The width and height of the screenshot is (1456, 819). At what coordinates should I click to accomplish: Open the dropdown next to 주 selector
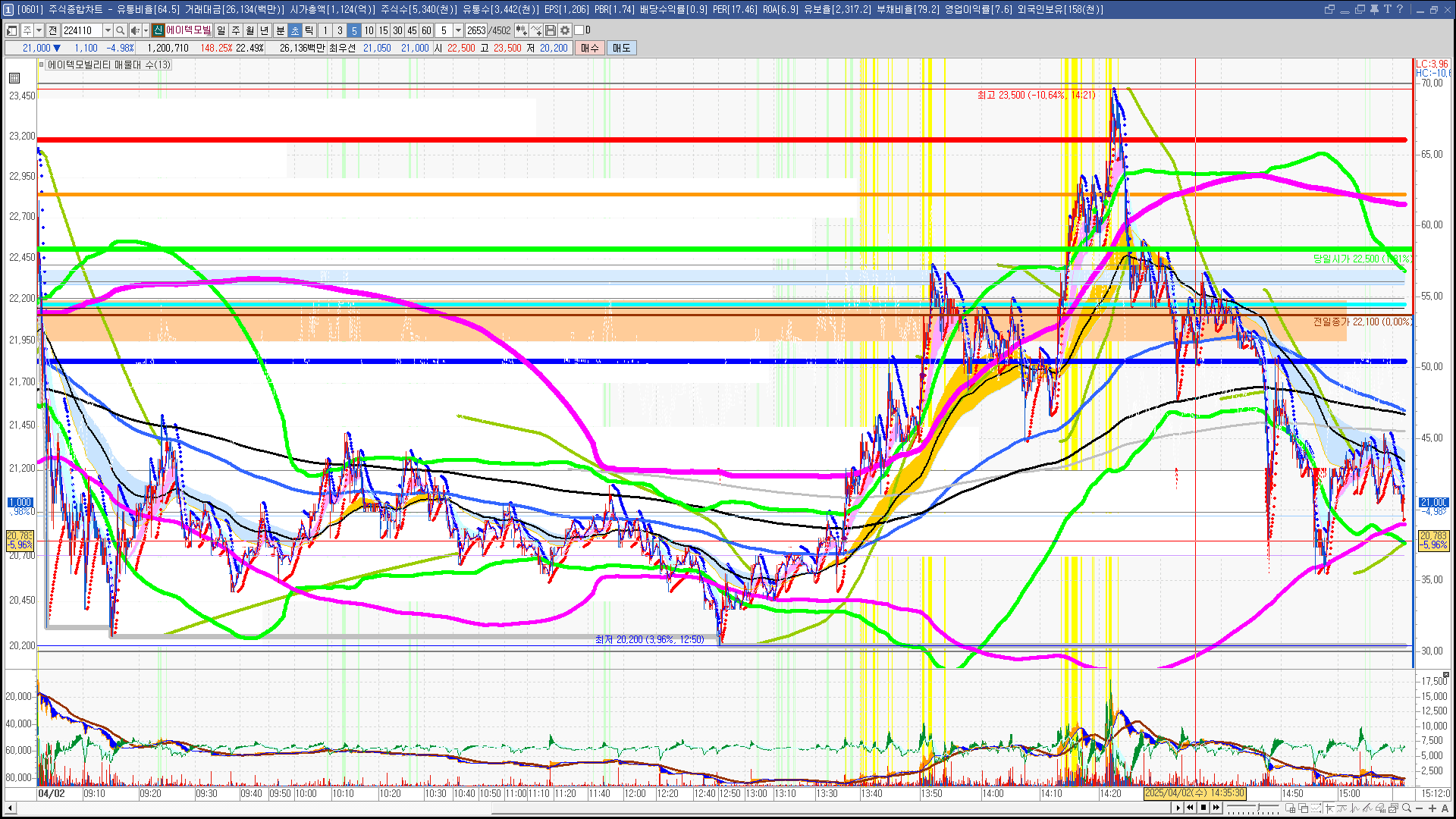click(x=39, y=30)
